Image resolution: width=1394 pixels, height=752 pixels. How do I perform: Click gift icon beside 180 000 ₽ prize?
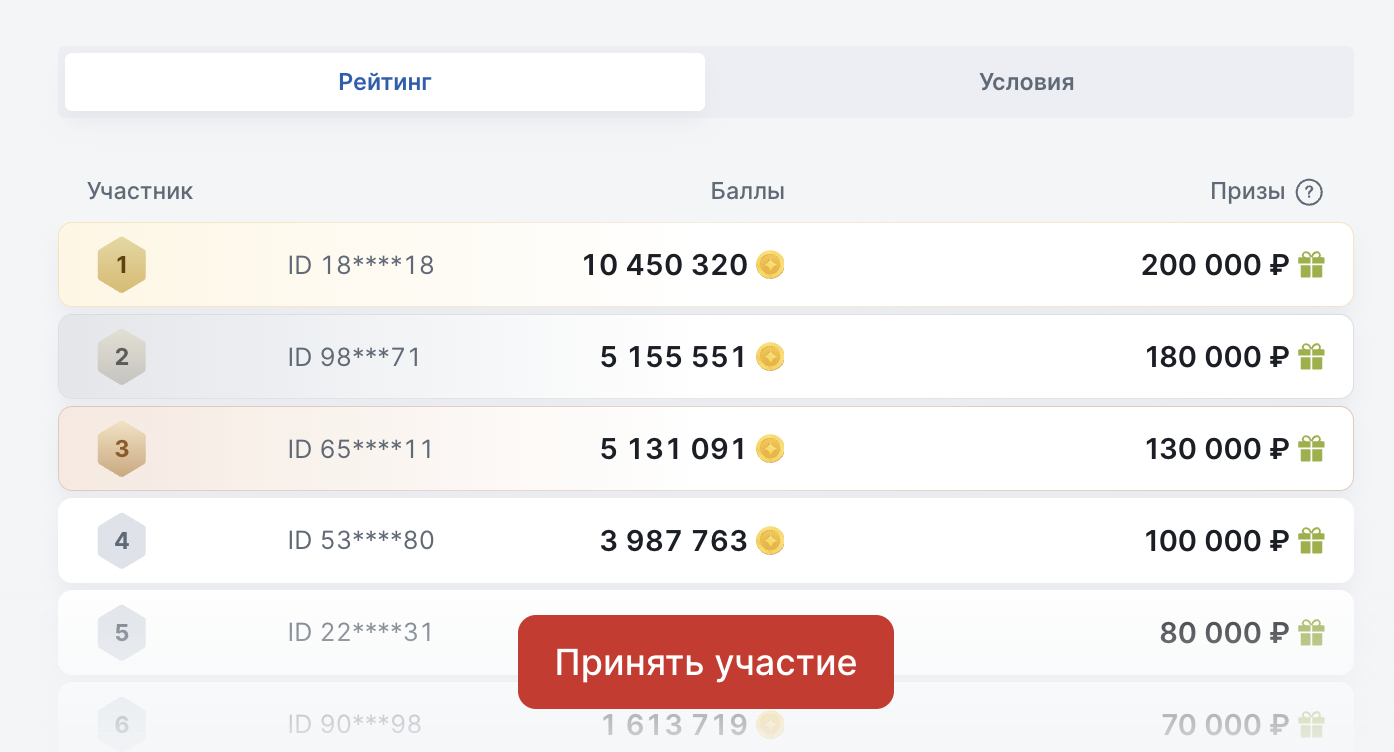tap(1311, 357)
